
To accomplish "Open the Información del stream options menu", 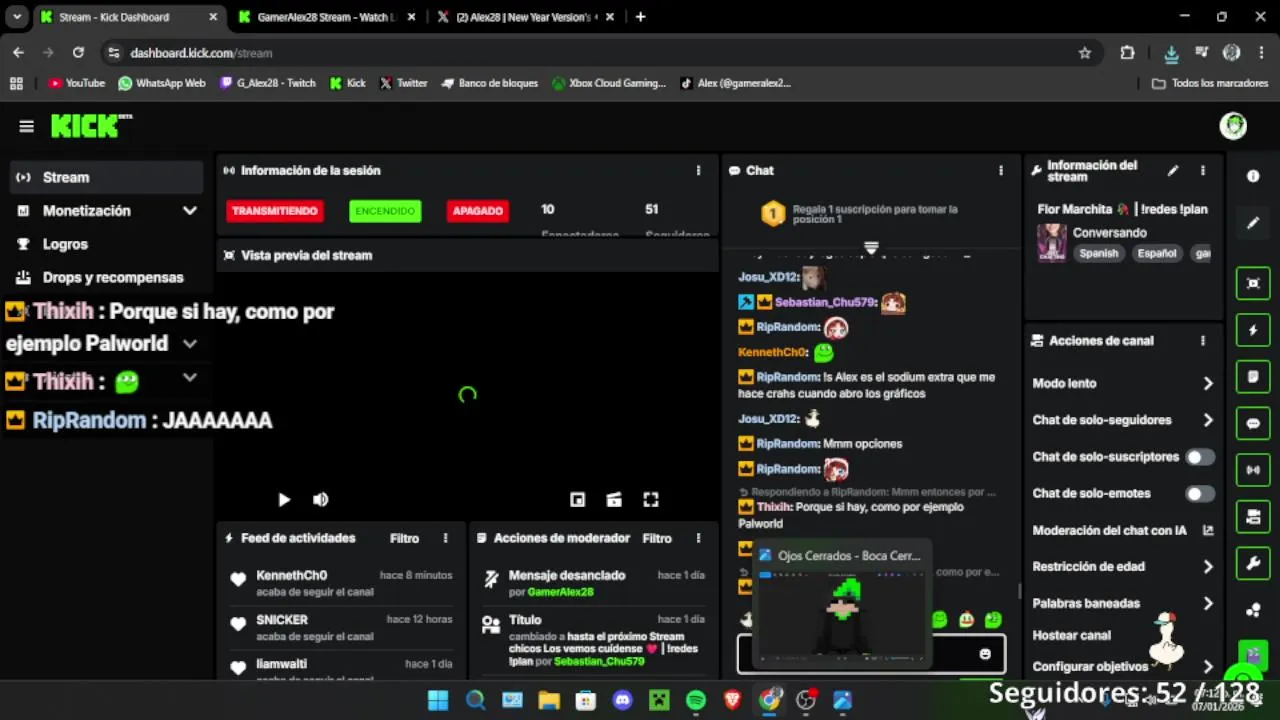I will click(1203, 171).
